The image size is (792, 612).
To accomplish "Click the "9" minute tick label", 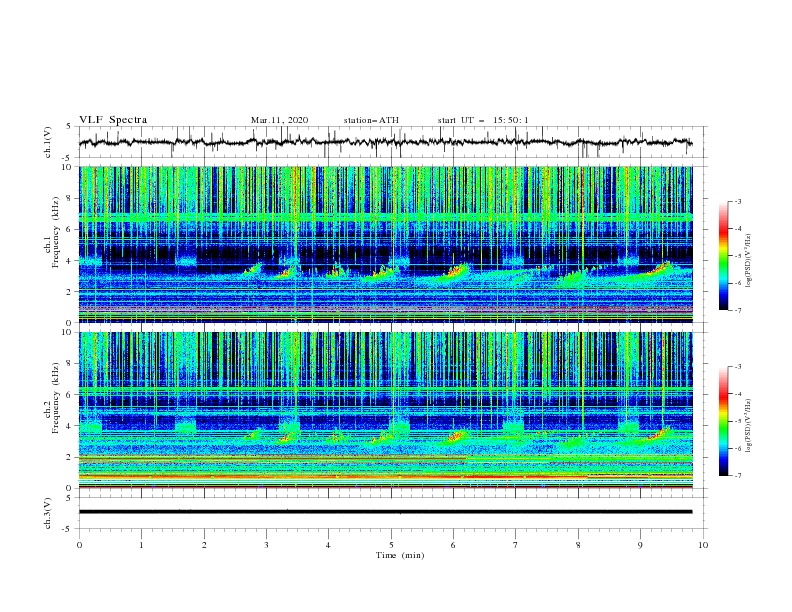I will (x=640, y=545).
